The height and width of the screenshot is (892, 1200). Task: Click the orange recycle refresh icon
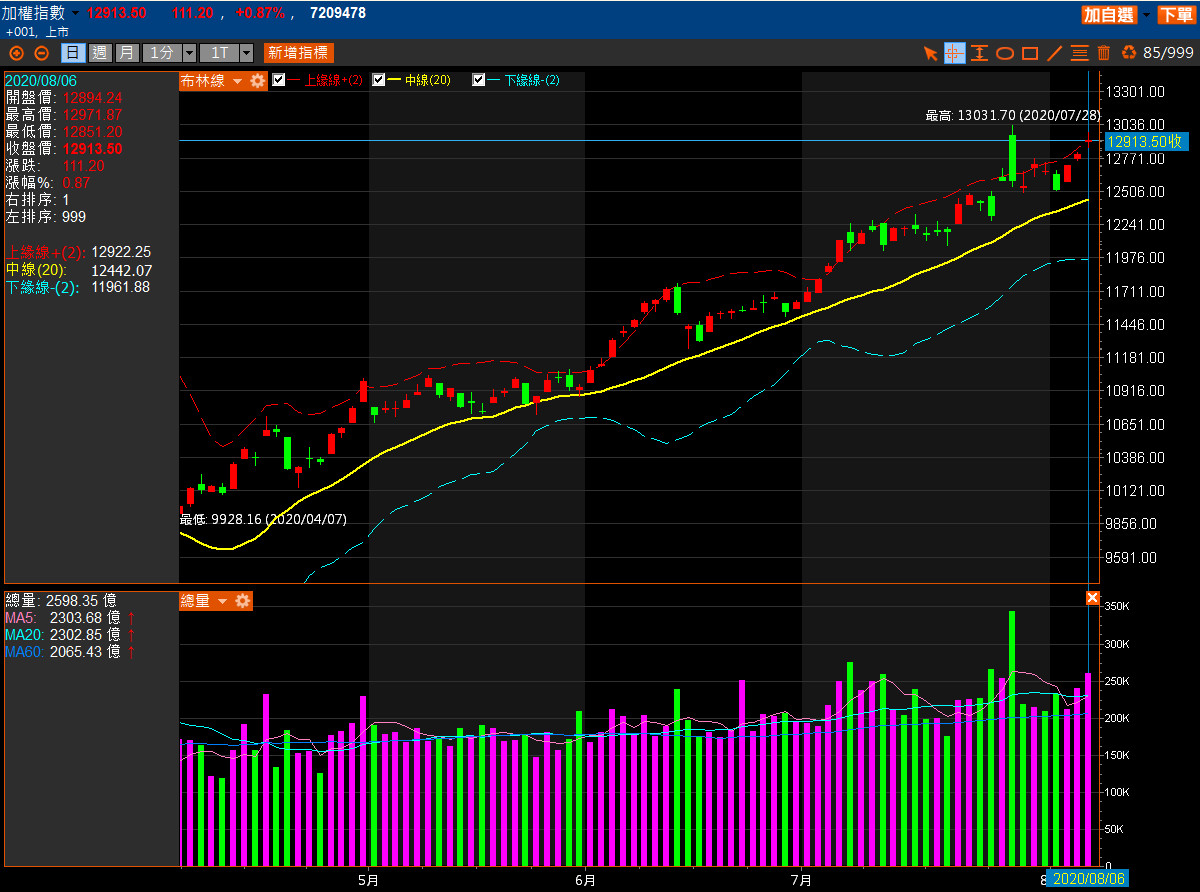coord(1129,53)
